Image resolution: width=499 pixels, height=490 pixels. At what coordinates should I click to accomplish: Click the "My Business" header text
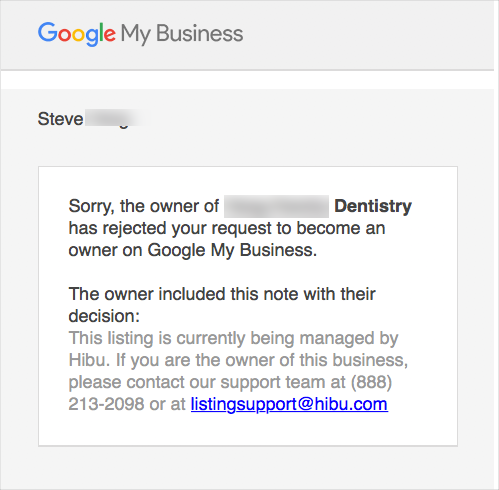tap(182, 34)
